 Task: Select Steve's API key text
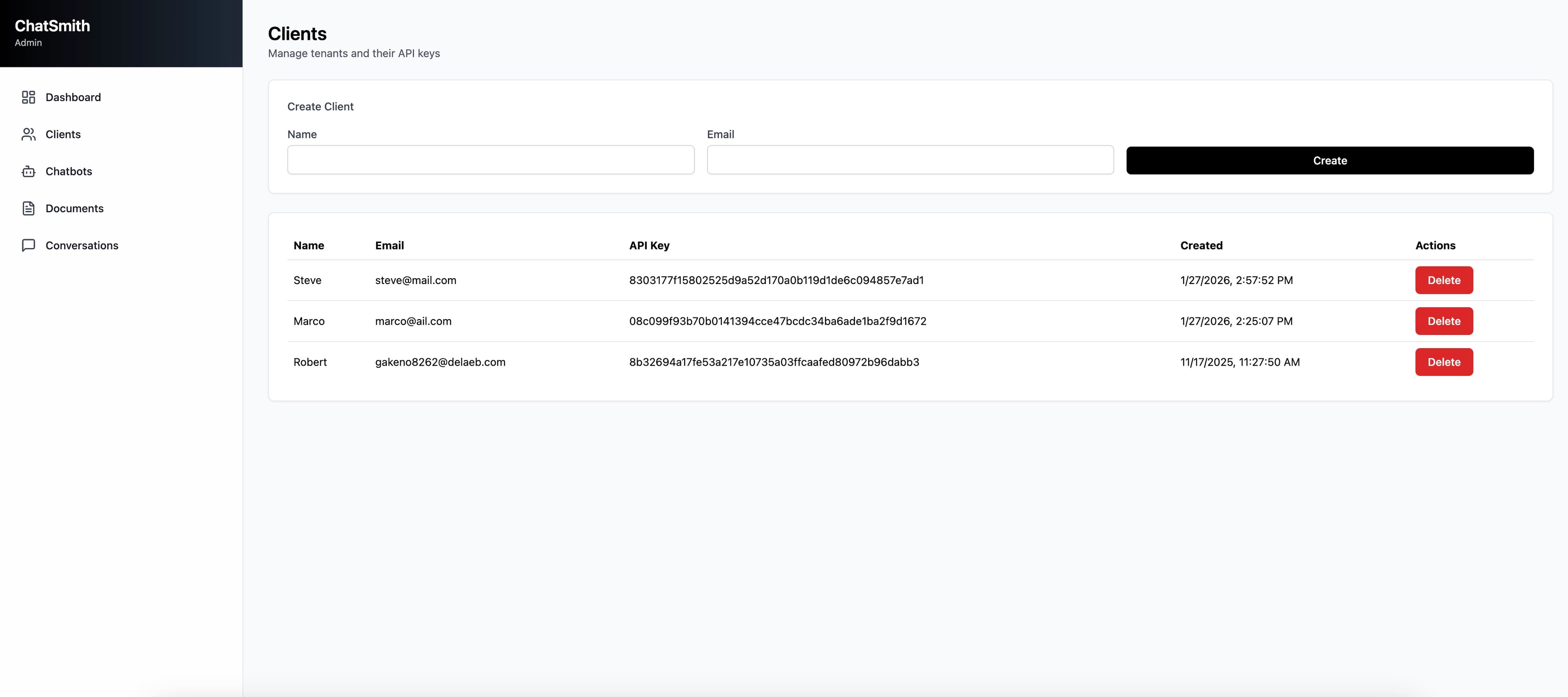776,280
